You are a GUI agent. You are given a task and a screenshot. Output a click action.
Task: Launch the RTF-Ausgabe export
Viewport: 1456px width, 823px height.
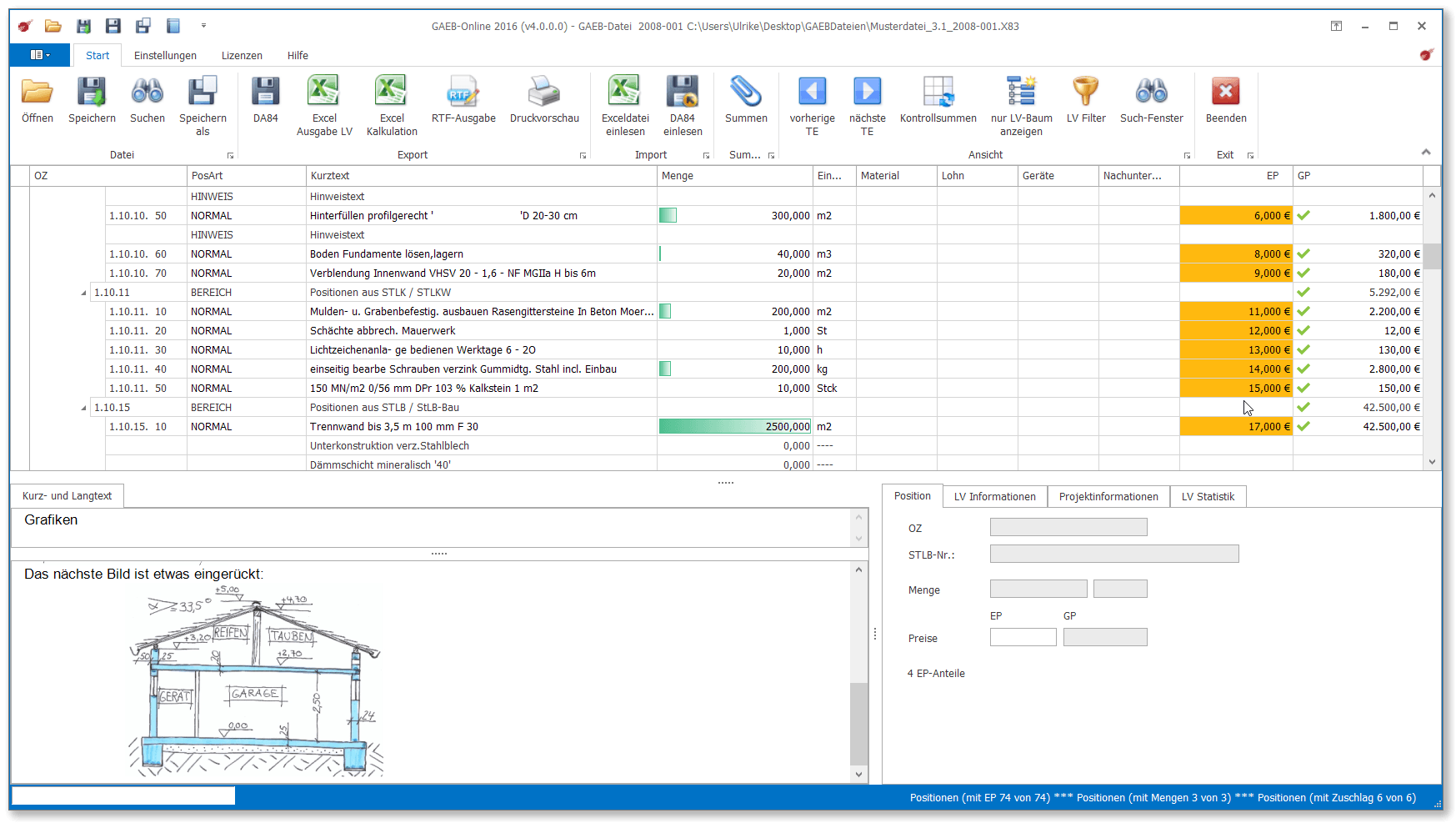click(x=463, y=93)
